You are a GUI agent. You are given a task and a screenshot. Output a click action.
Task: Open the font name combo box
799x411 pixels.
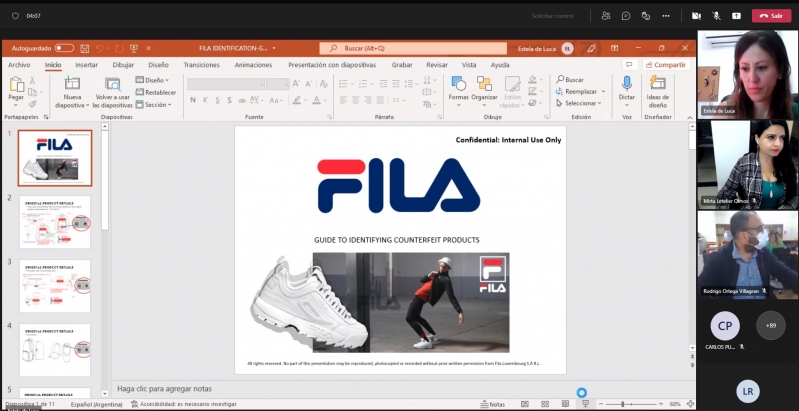click(x=226, y=84)
